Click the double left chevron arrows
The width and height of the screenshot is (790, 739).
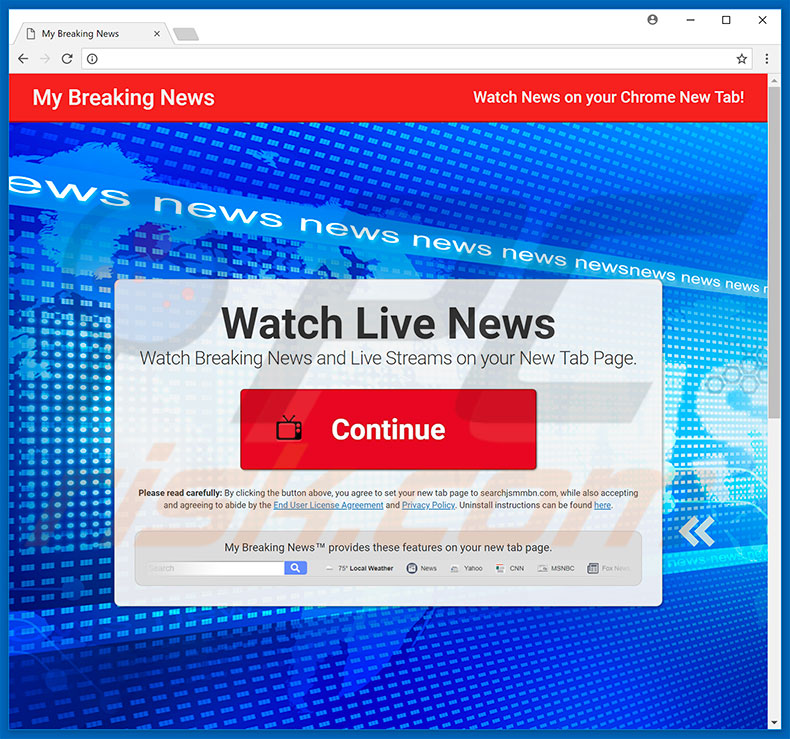coord(696,531)
